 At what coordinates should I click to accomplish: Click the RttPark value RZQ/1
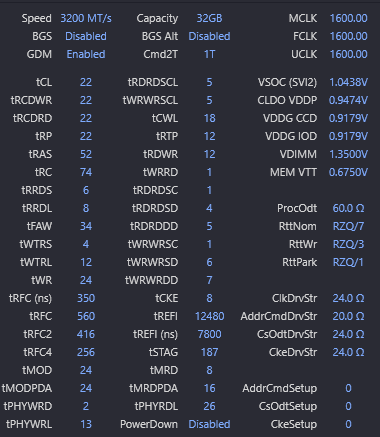pyautogui.click(x=348, y=262)
